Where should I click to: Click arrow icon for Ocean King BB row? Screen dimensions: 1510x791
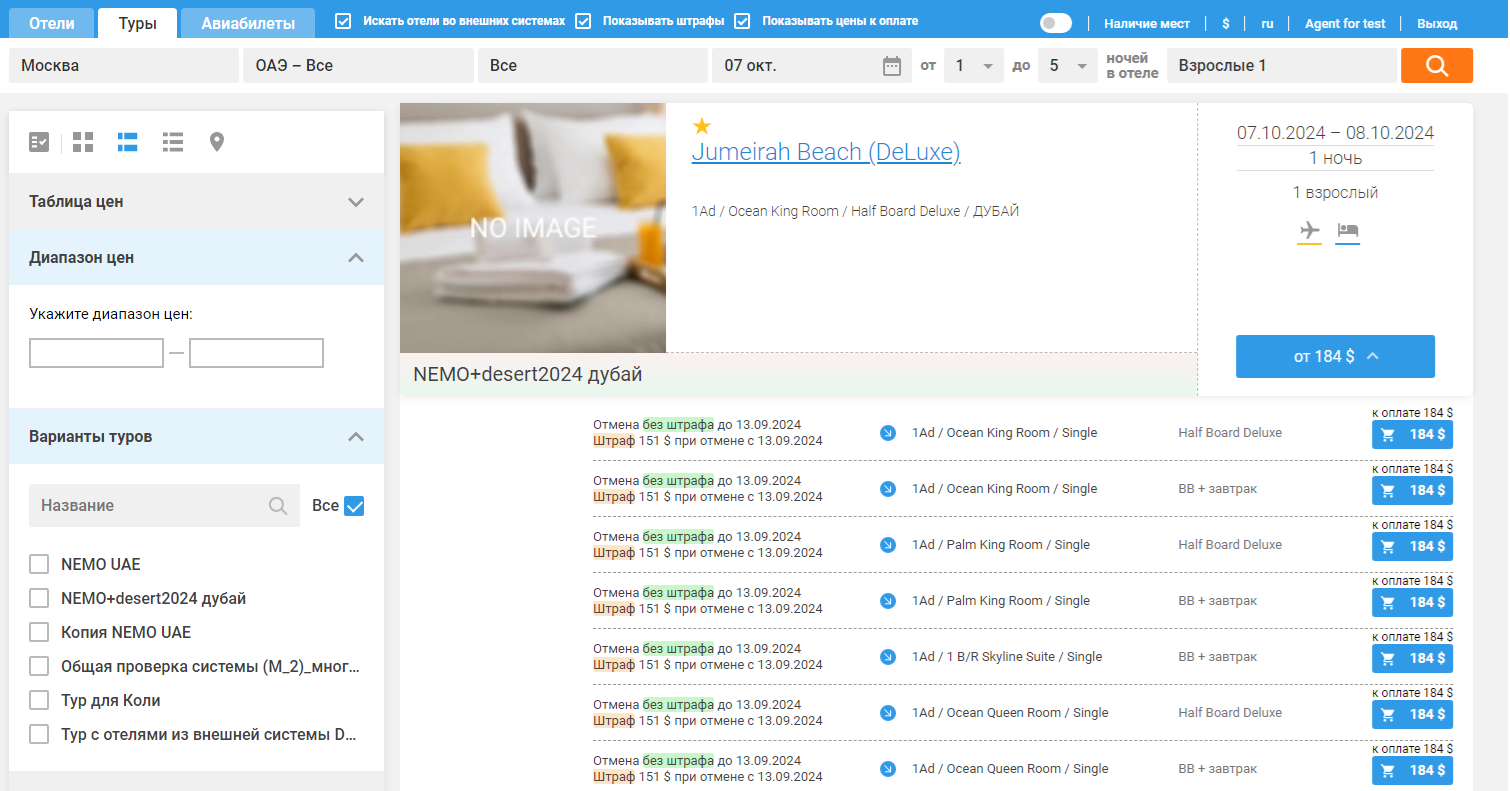[887, 489]
